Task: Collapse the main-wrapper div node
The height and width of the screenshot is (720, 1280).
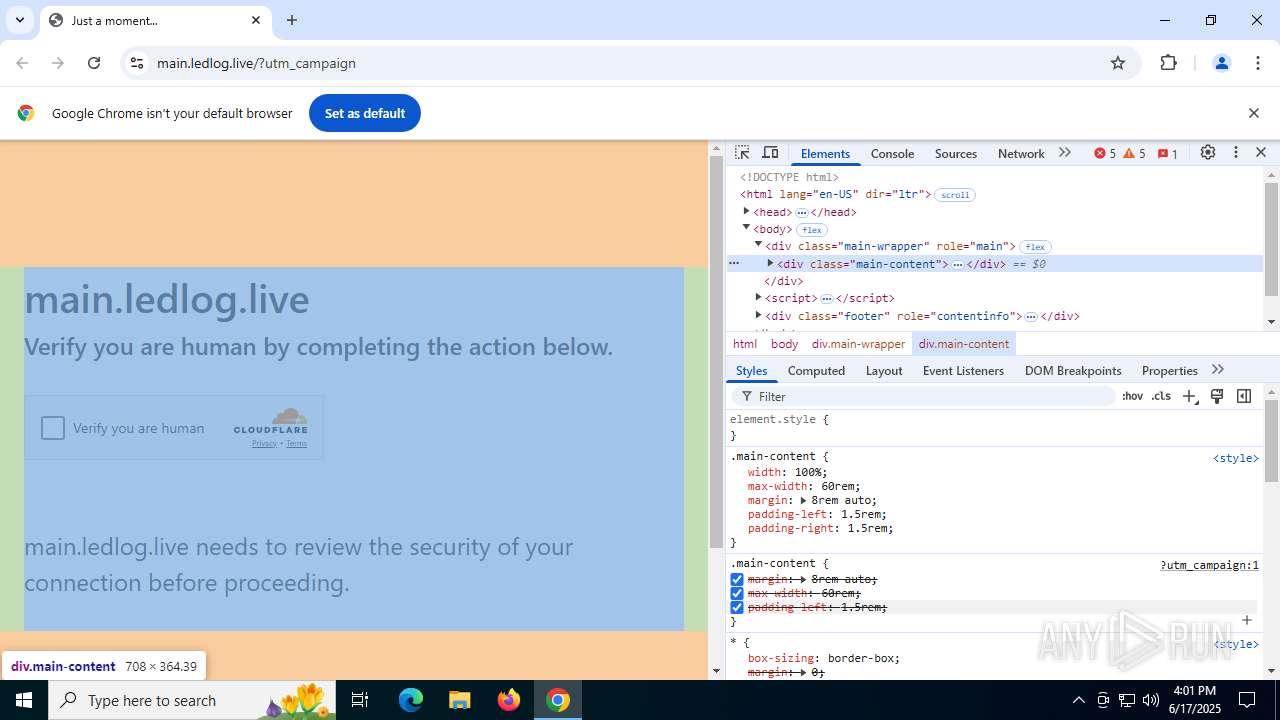Action: [758, 246]
